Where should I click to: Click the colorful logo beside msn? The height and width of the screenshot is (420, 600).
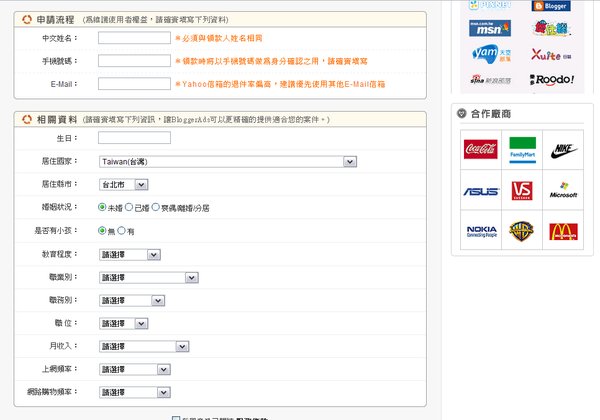tap(551, 28)
